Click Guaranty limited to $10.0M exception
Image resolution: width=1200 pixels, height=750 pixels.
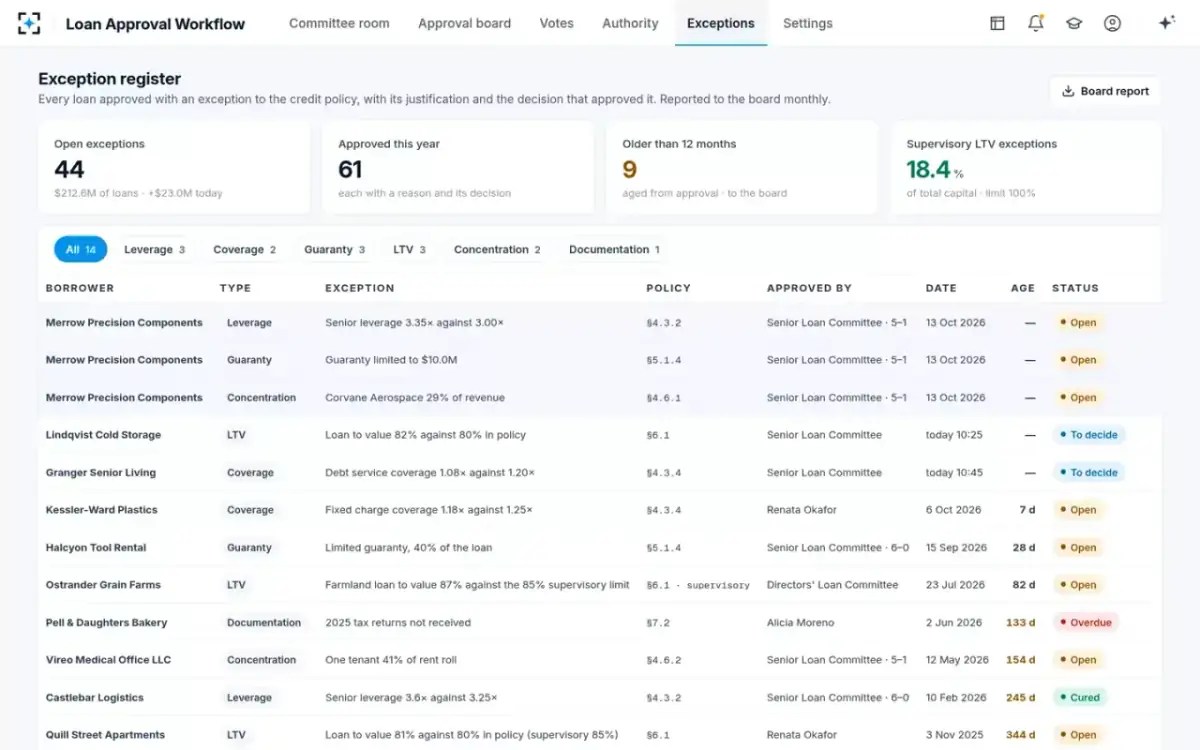[x=391, y=360]
